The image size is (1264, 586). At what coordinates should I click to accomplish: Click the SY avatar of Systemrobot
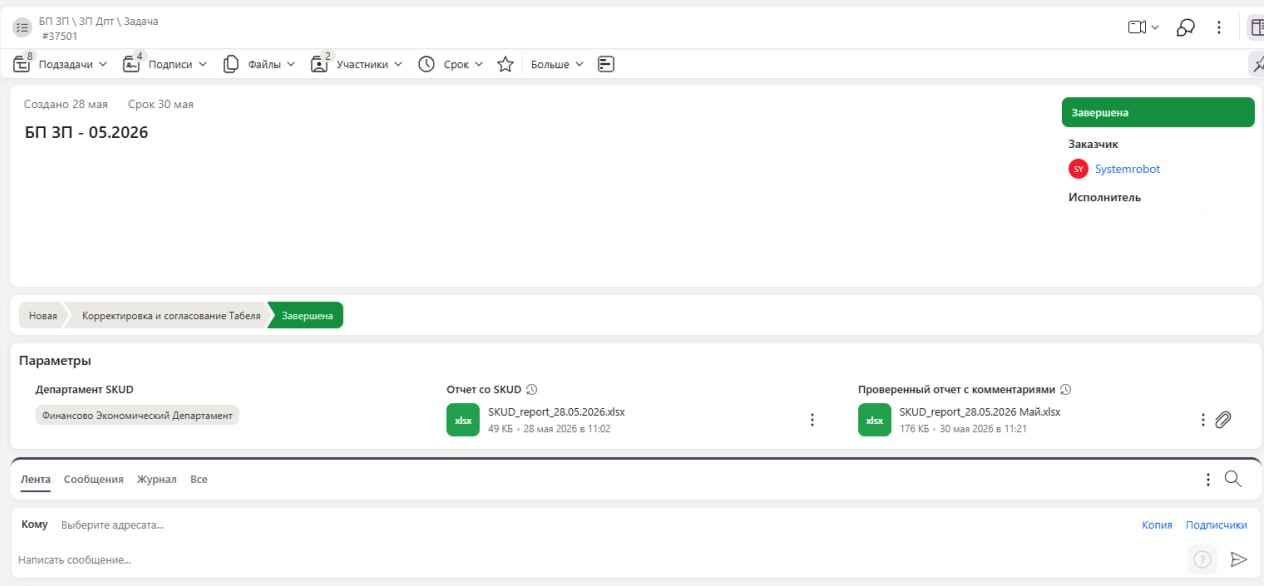click(x=1078, y=169)
